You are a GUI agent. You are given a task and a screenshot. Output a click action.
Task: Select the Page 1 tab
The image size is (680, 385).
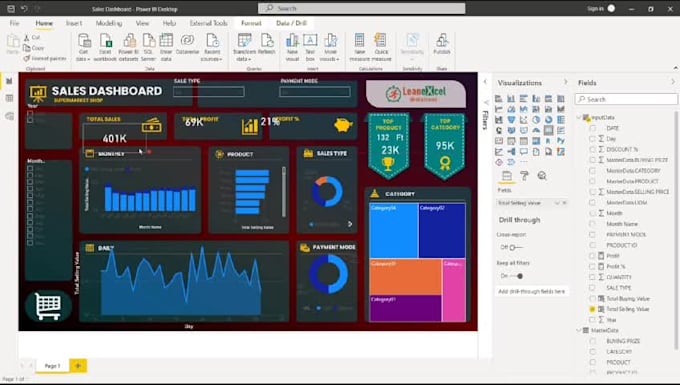tap(52, 366)
